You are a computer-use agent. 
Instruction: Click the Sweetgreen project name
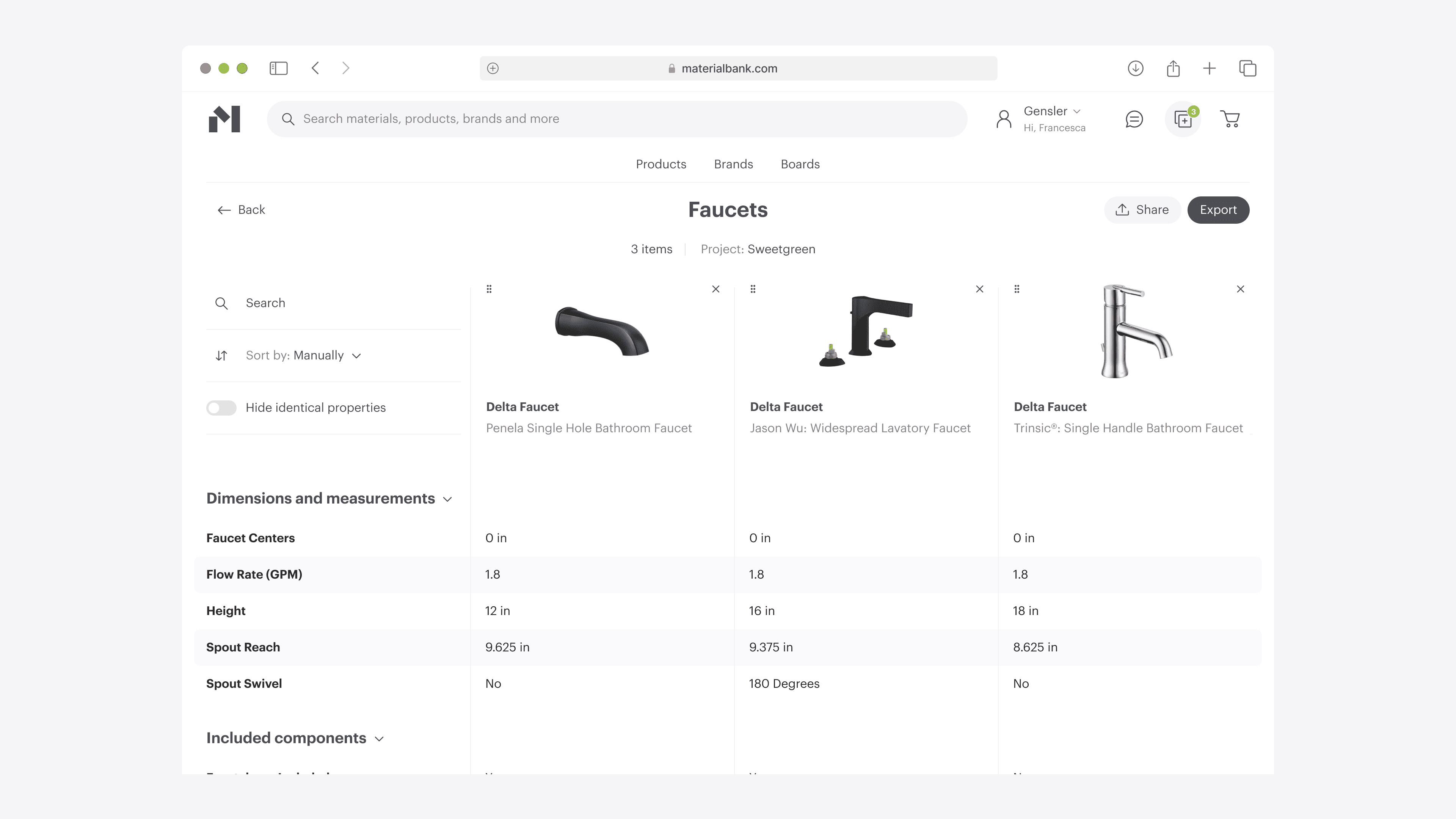[x=781, y=249]
